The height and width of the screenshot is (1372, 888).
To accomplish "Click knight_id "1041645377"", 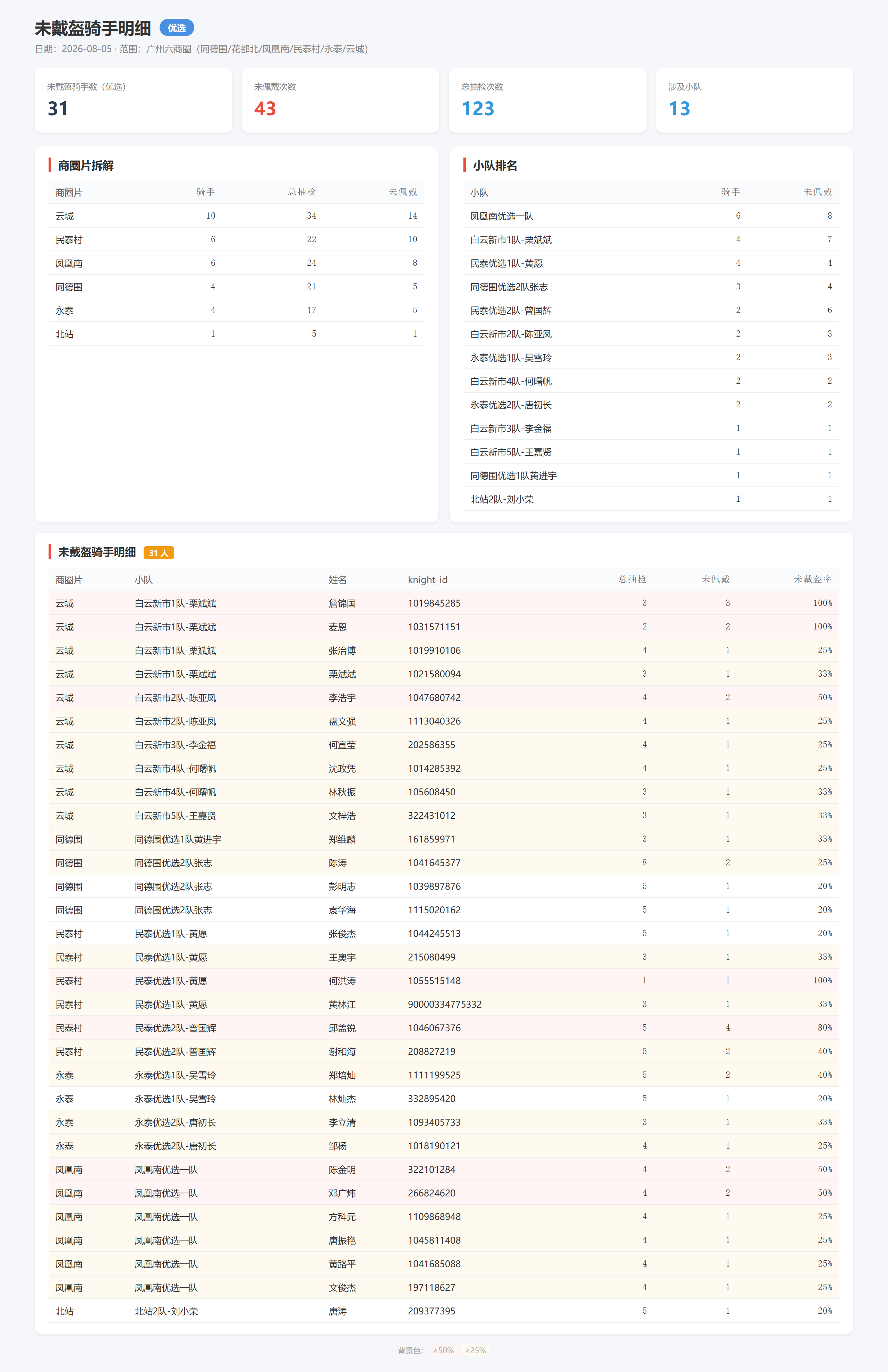I will (435, 863).
